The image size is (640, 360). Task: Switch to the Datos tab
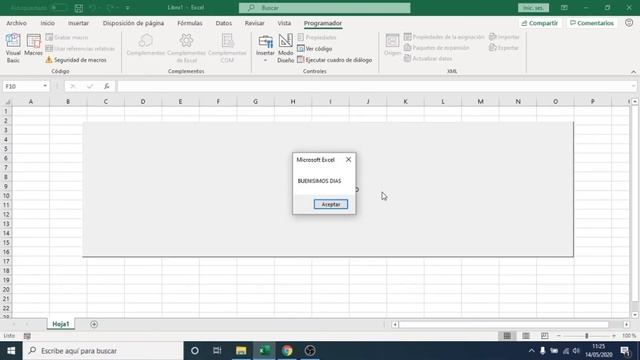(224, 23)
